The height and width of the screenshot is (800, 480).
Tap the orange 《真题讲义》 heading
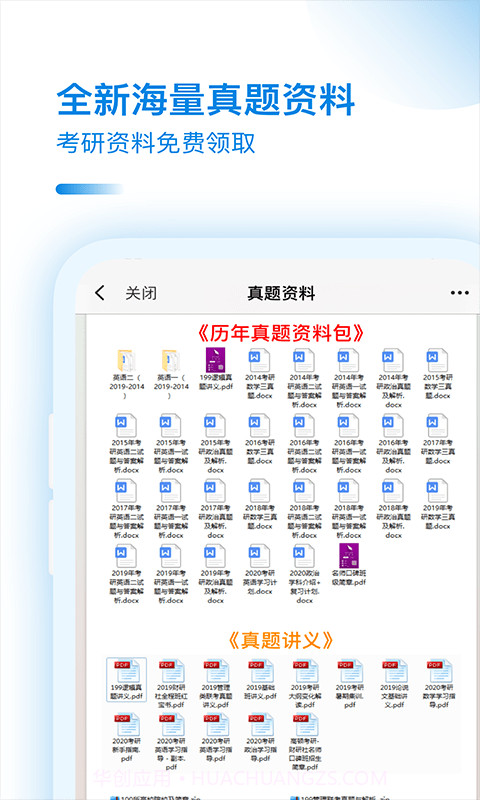[x=281, y=639]
